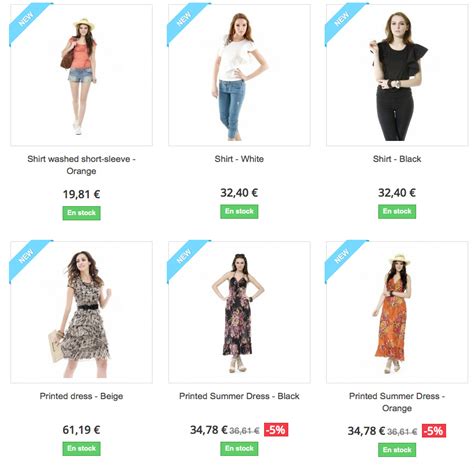The width and height of the screenshot is (474, 468).
Task: Click the NEW ribbon on black shirt
Action: pyautogui.click(x=342, y=20)
